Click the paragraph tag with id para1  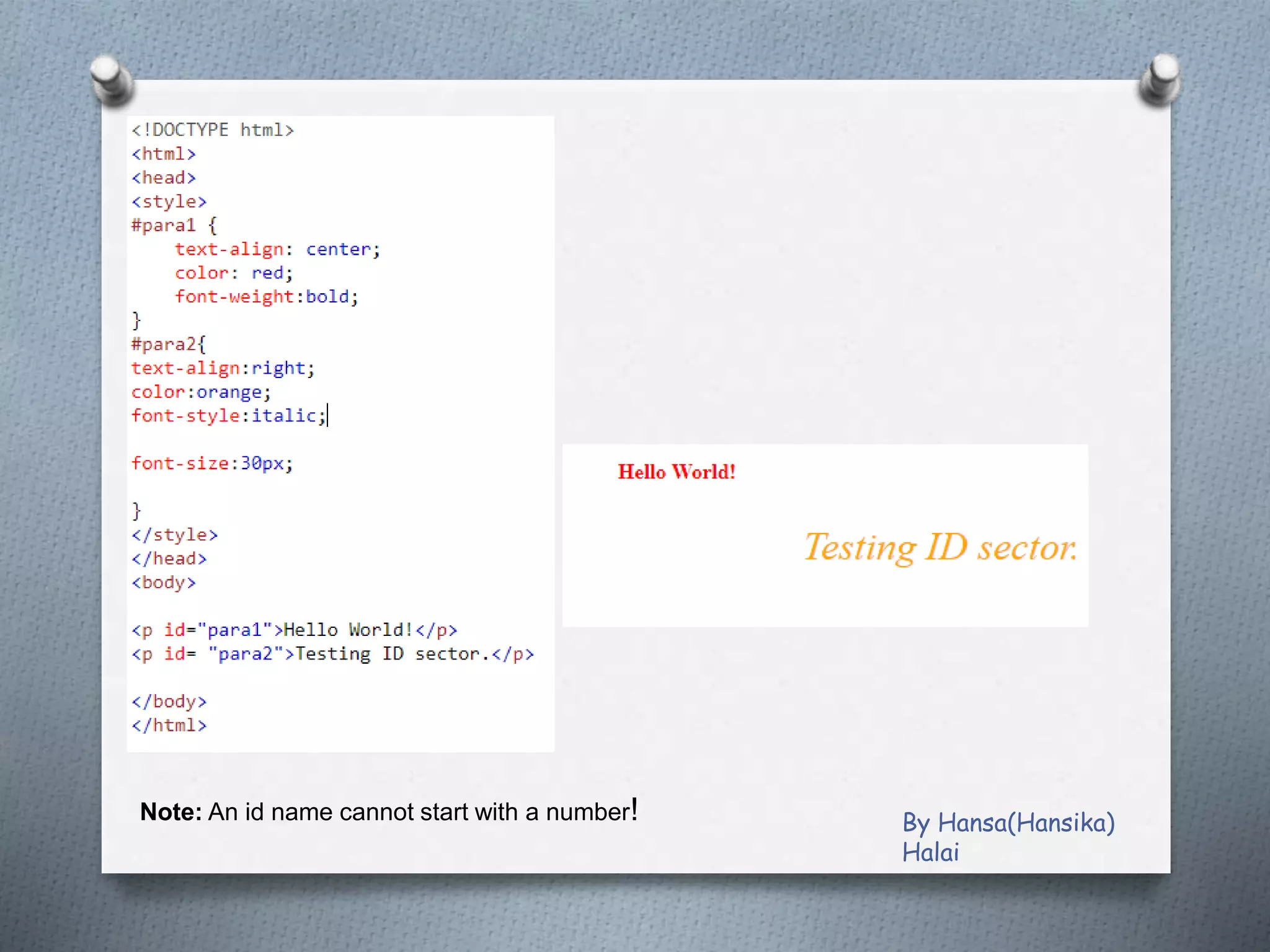tap(294, 630)
